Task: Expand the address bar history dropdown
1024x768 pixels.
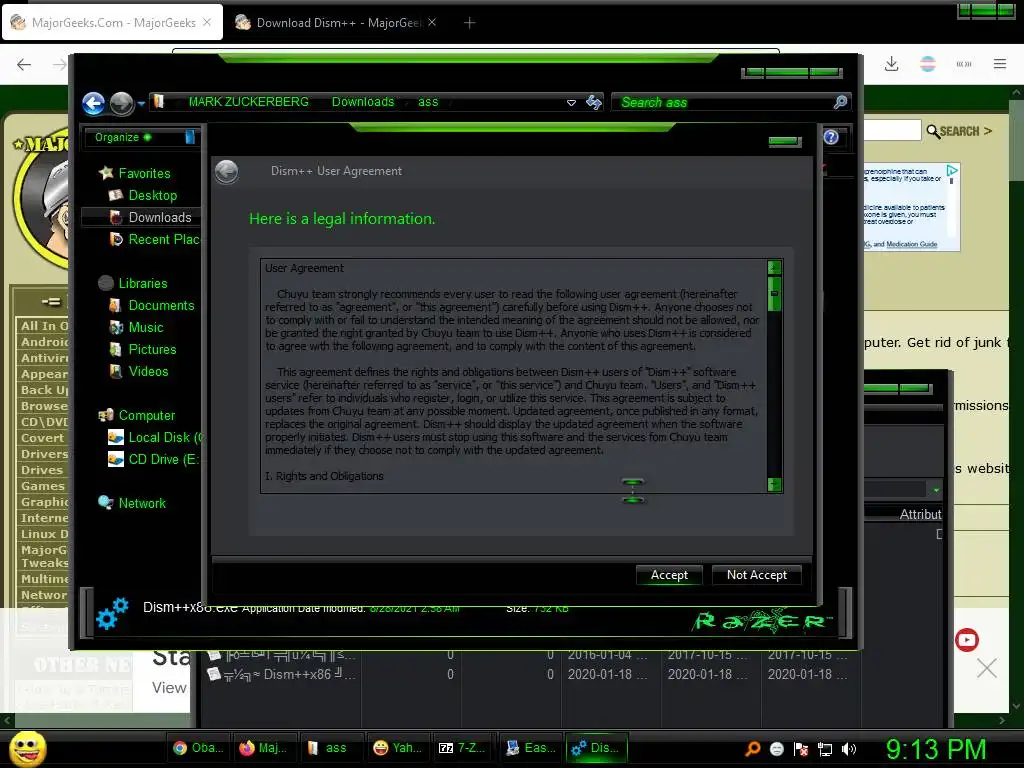Action: point(571,103)
